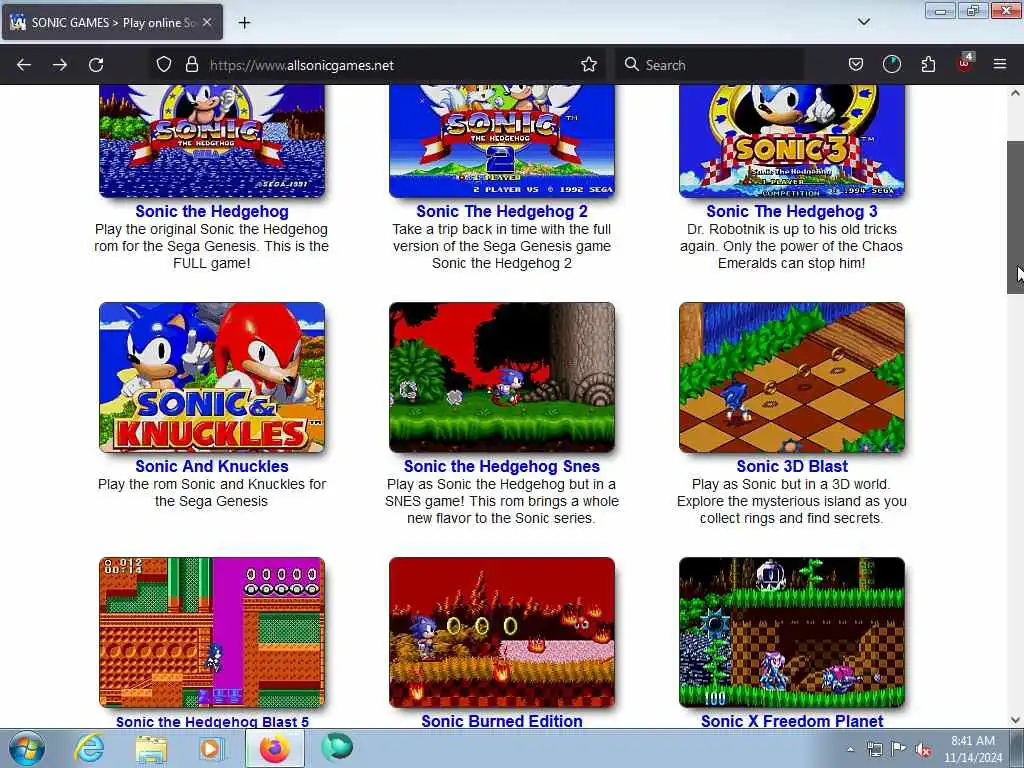The image size is (1024, 768).
Task: Save page to Pocket
Action: tap(856, 65)
